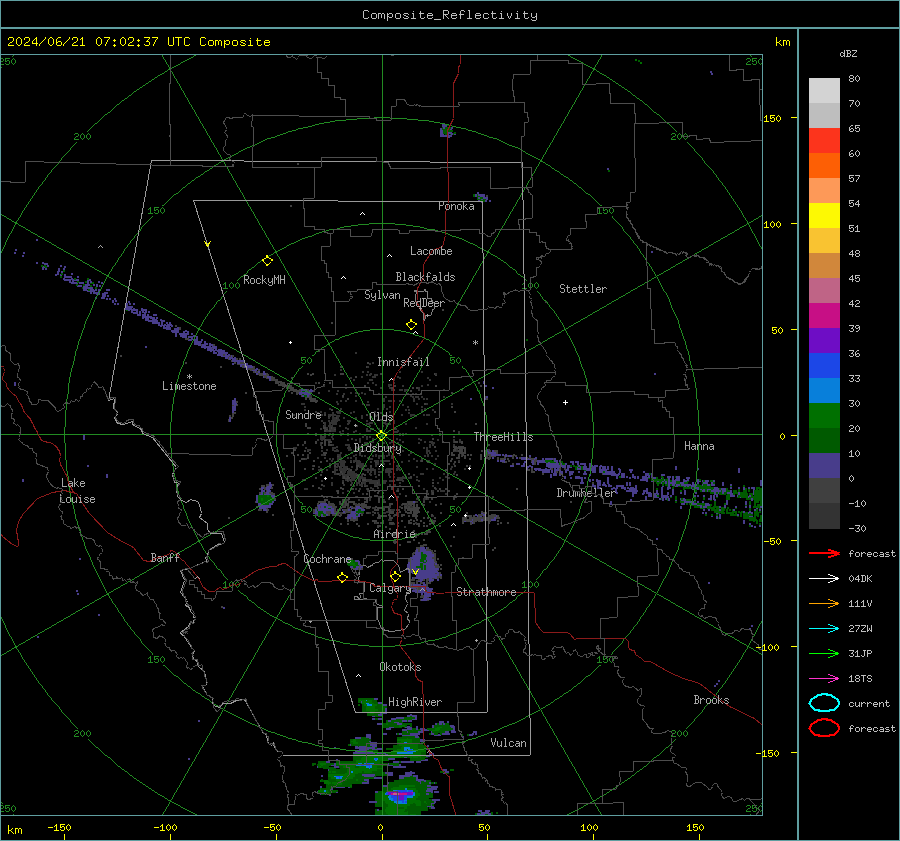Screen dimensions: 900x841
Task: Click the cyan 27ZW arrow legend icon
Action: (x=824, y=629)
